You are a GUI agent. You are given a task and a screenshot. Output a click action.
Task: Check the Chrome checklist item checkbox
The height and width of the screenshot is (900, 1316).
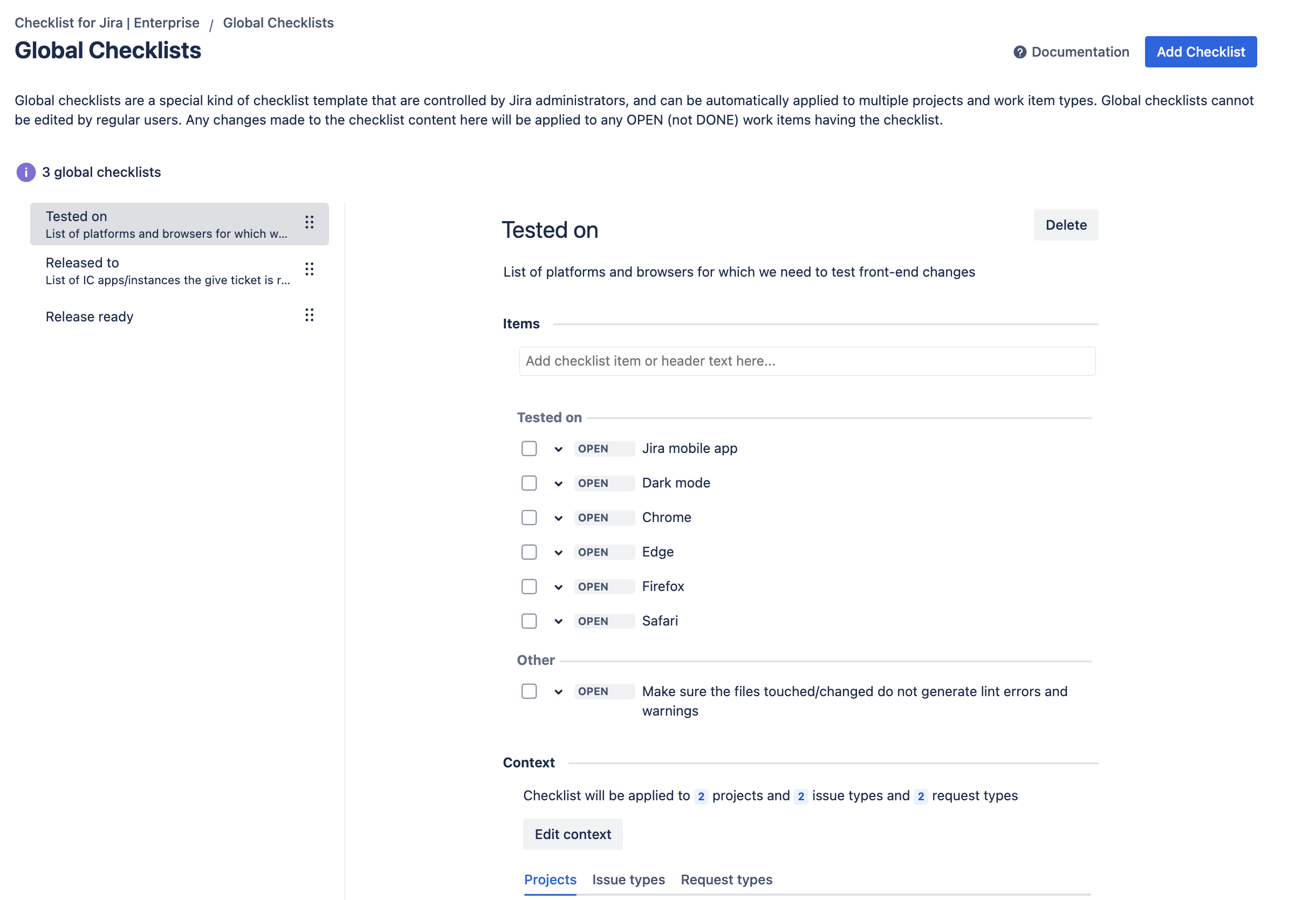[x=529, y=517]
